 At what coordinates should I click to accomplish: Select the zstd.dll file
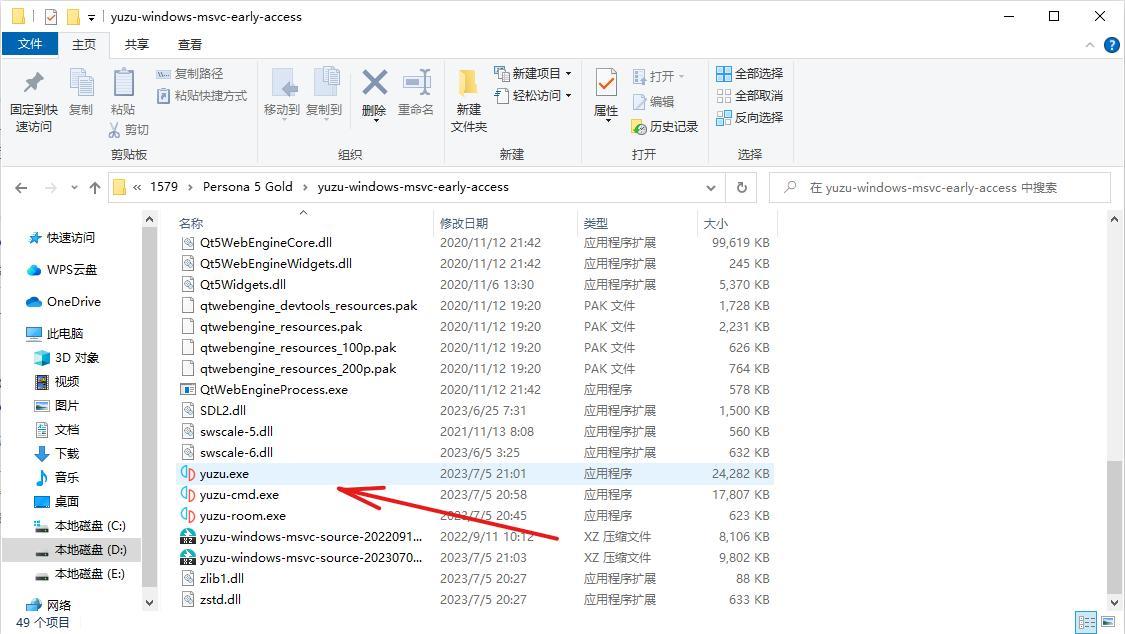coord(475,600)
